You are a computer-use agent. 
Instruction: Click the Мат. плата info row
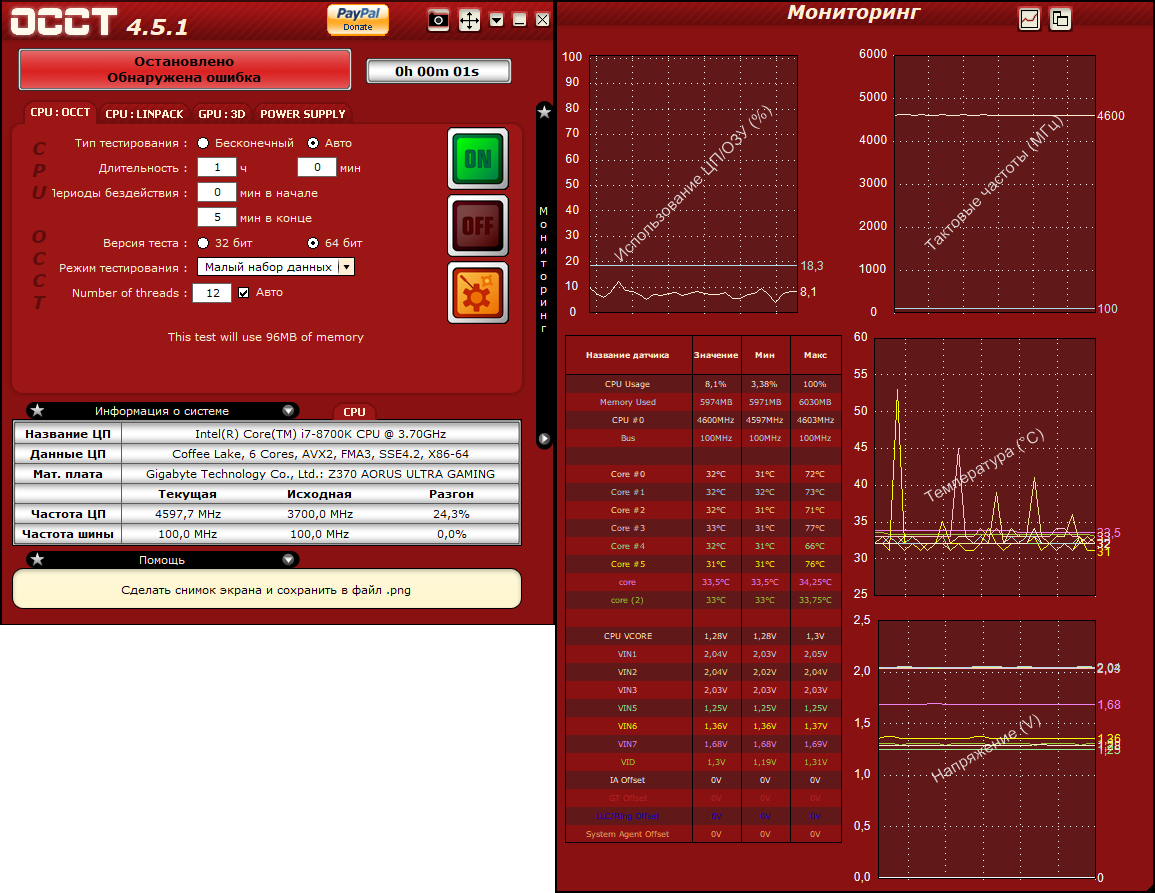point(267,474)
